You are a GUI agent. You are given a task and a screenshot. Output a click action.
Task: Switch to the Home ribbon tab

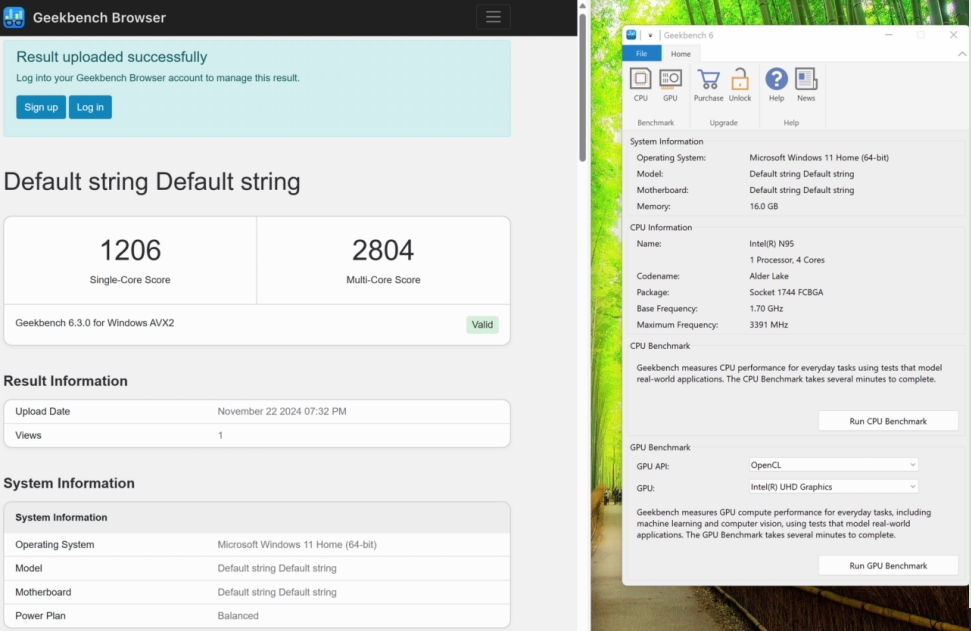point(681,54)
